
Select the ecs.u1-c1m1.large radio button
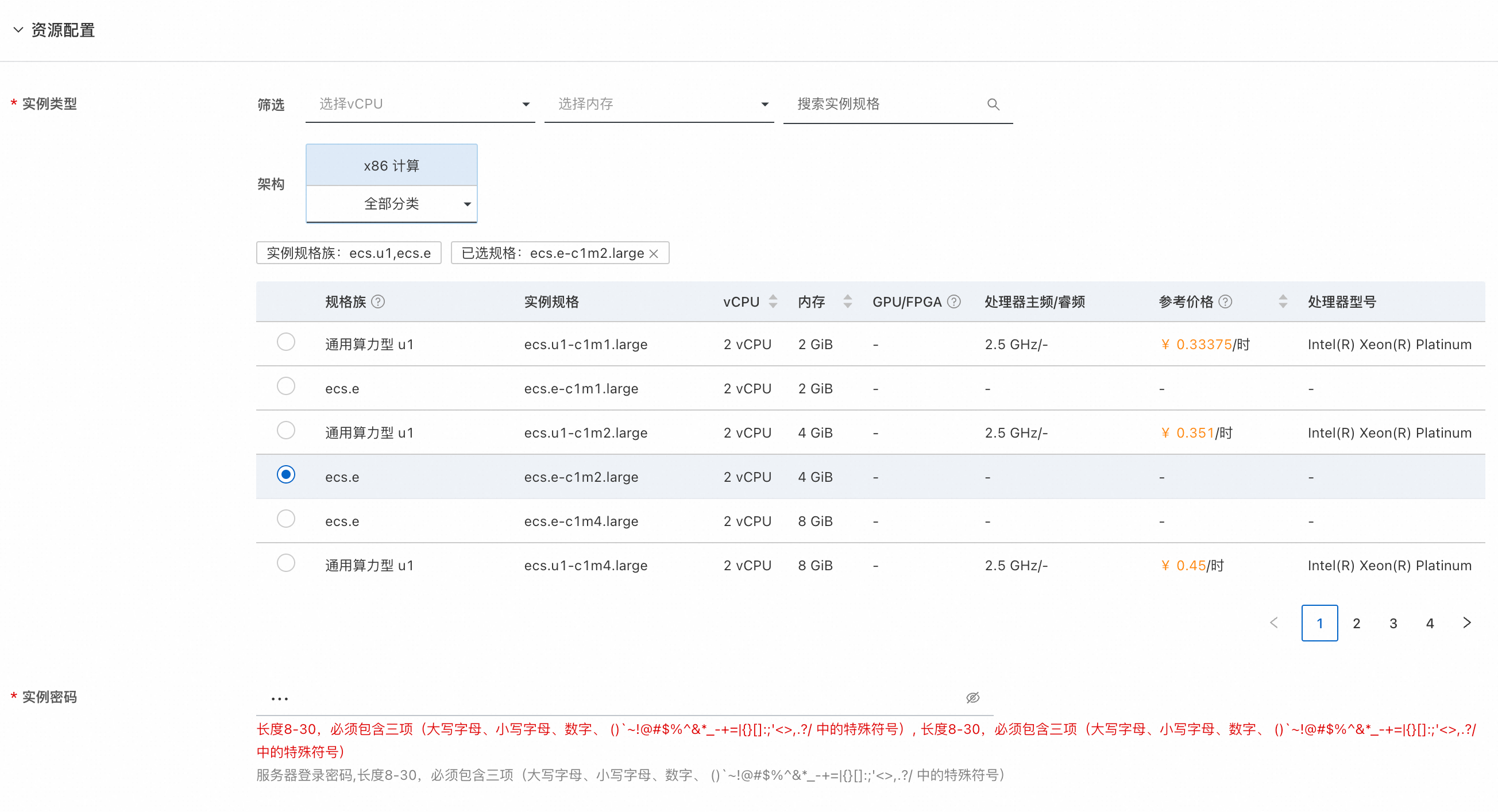pyautogui.click(x=285, y=342)
